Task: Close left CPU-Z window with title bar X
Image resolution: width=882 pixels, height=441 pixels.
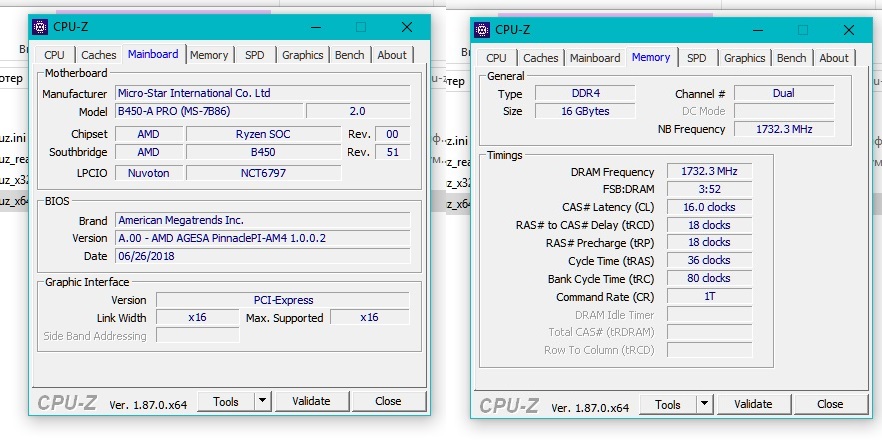Action: [x=407, y=27]
